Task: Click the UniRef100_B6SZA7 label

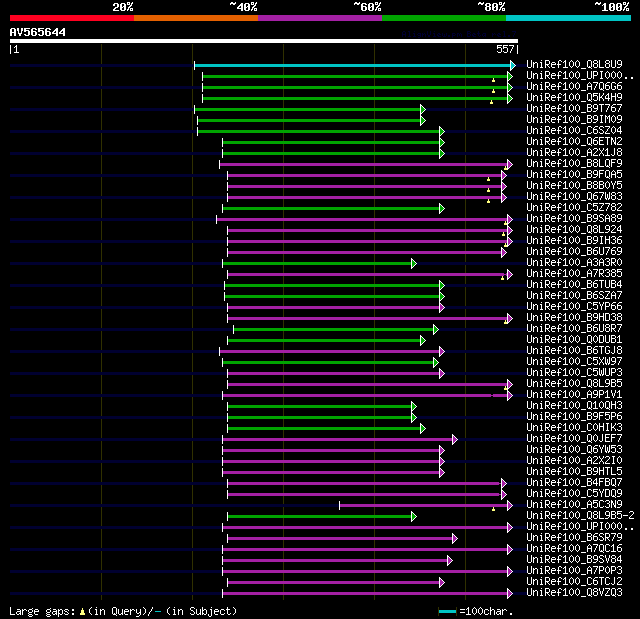Action: (574, 295)
